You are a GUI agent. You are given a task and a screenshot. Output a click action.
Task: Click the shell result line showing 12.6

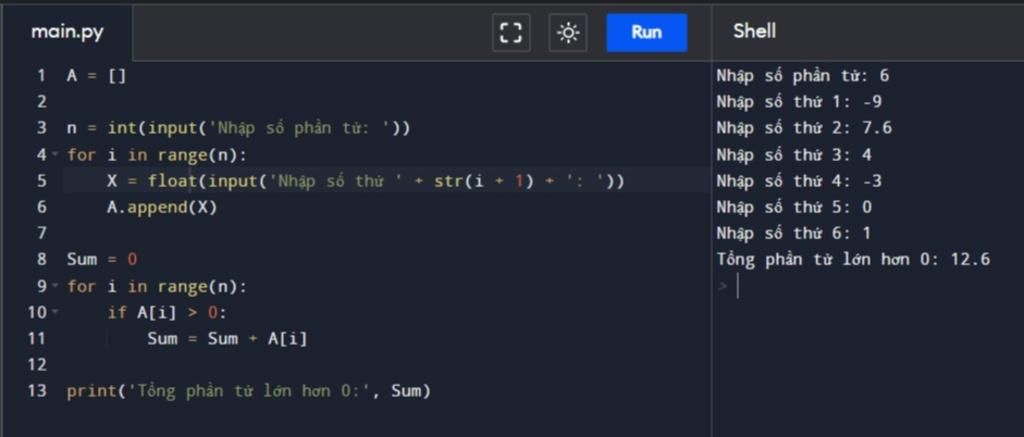[853, 260]
